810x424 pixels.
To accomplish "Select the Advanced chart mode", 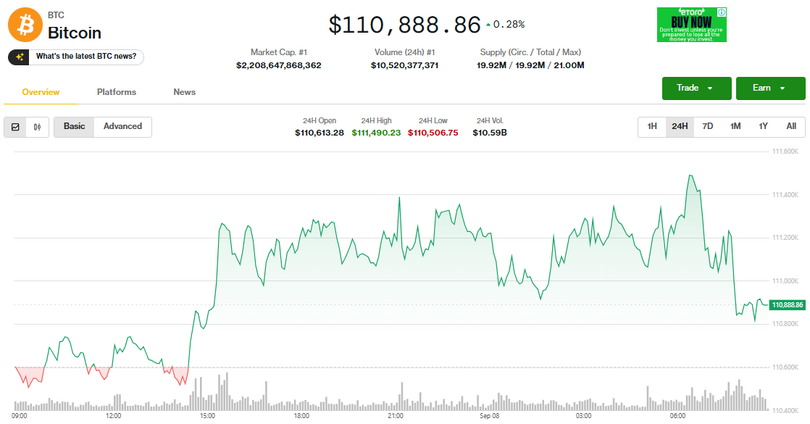I will point(122,126).
